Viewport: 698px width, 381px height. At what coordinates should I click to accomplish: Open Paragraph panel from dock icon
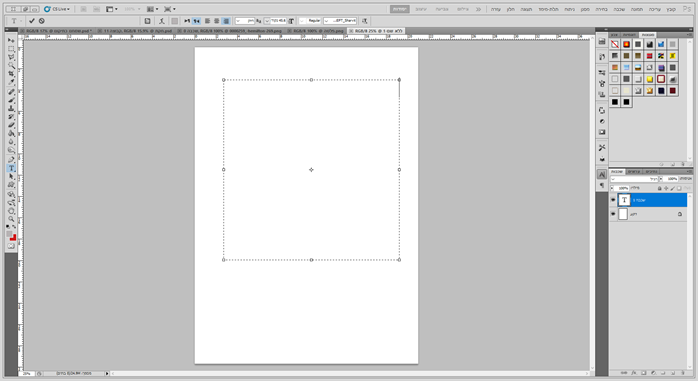[x=602, y=185]
